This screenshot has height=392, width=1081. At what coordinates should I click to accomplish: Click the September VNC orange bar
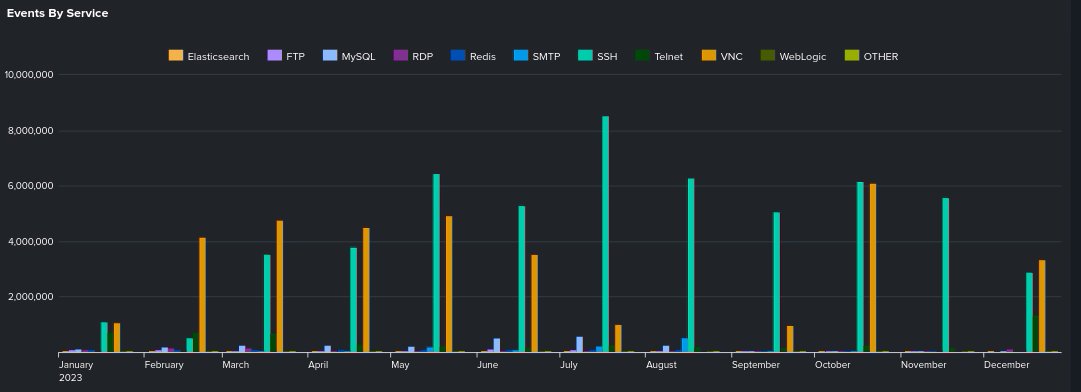[790, 340]
